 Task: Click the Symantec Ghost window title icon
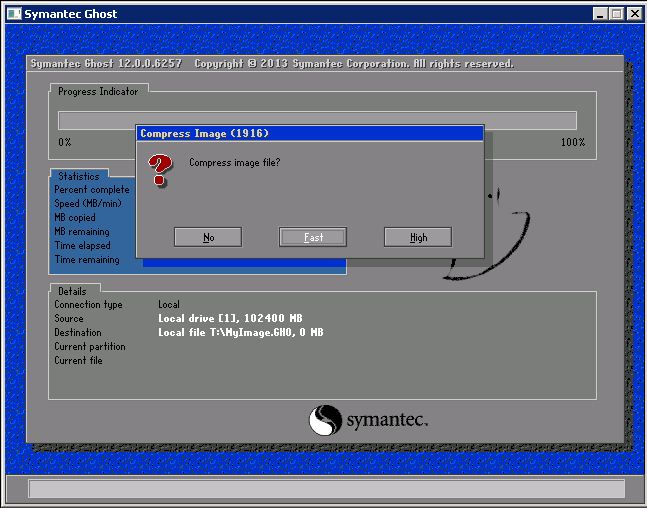(14, 14)
